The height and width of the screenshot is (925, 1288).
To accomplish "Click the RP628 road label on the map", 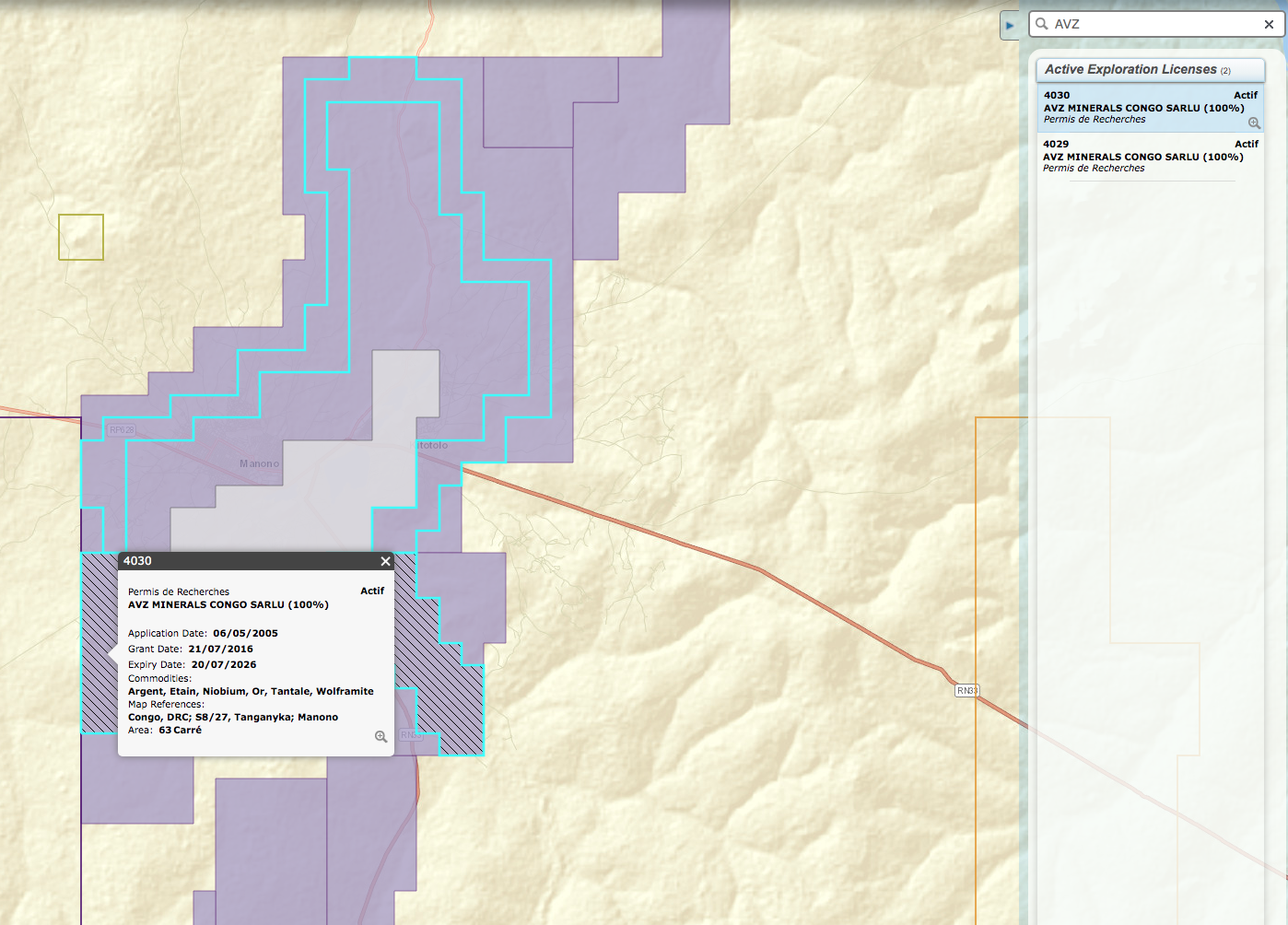I will pos(122,430).
